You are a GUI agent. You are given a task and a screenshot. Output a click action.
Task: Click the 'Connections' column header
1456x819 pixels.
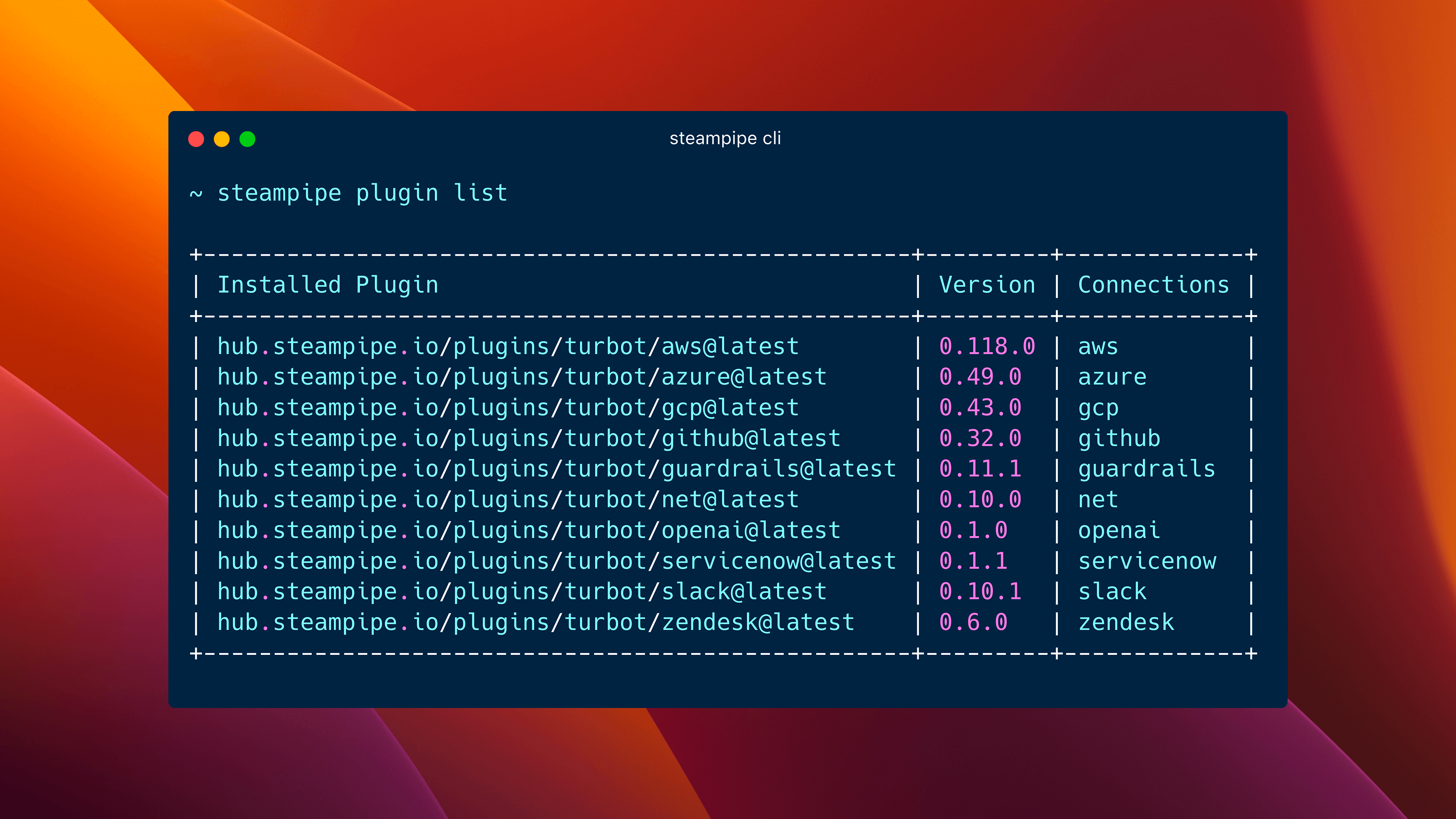click(1153, 285)
